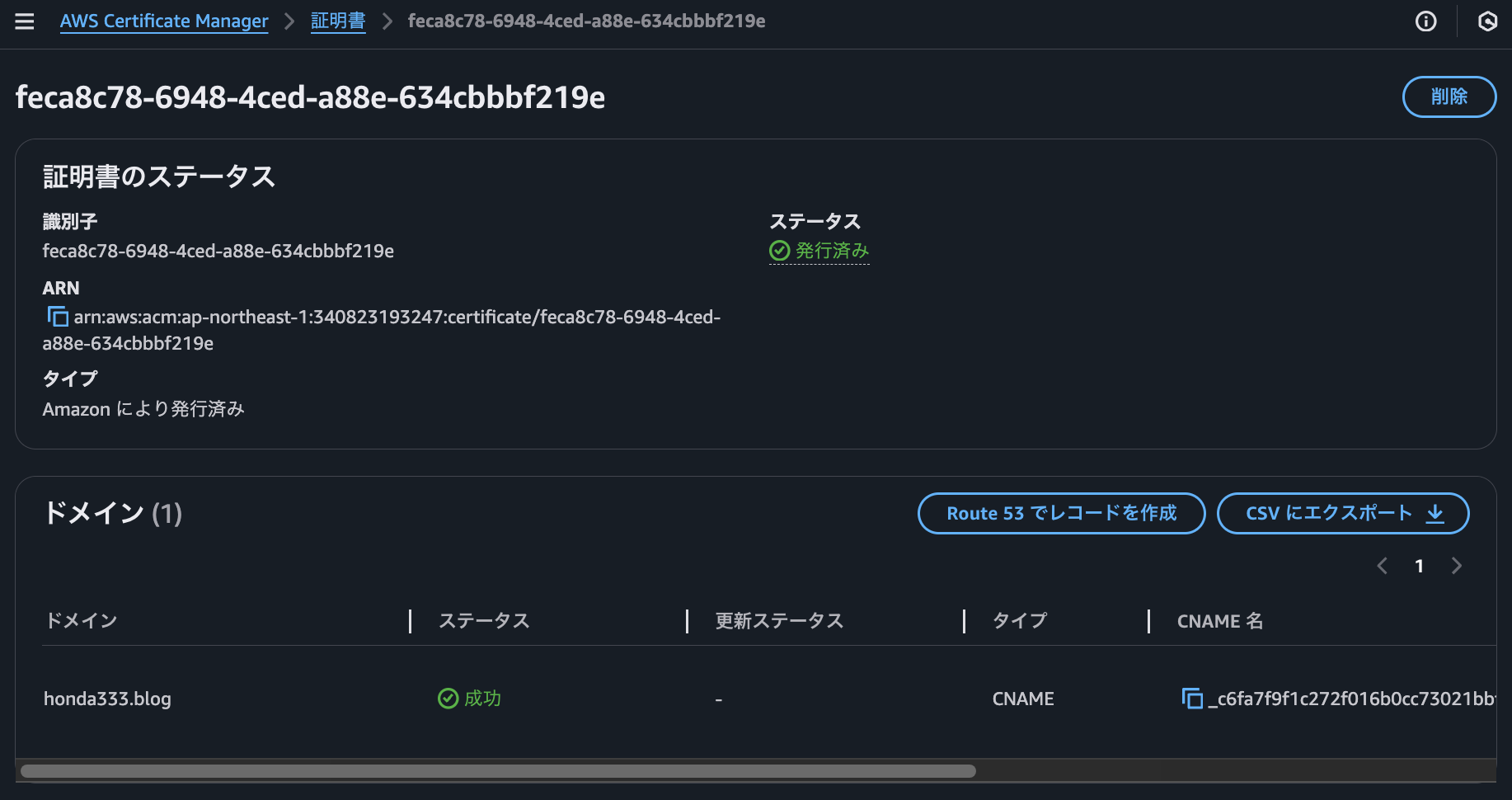Image resolution: width=1512 pixels, height=800 pixels.
Task: Open the navigation sidebar hamburger menu
Action: pos(24,21)
